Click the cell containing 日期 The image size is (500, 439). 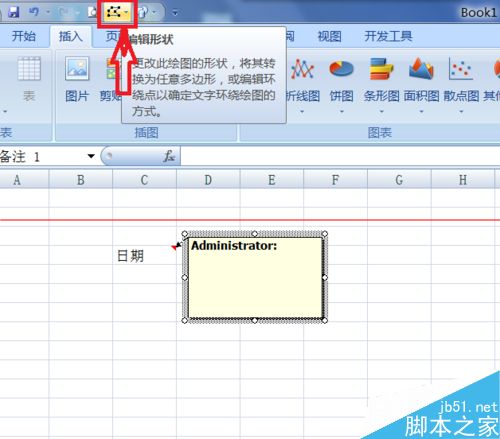click(x=144, y=255)
